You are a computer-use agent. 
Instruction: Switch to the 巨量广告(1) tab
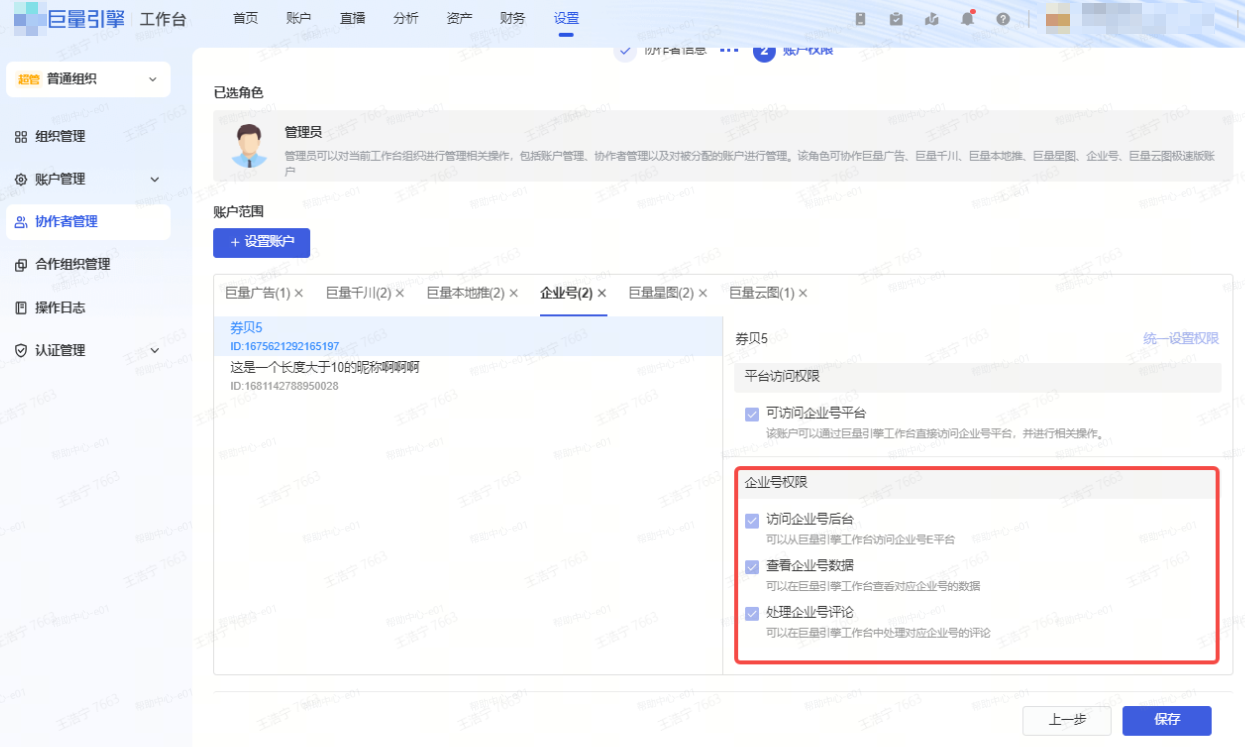click(257, 294)
